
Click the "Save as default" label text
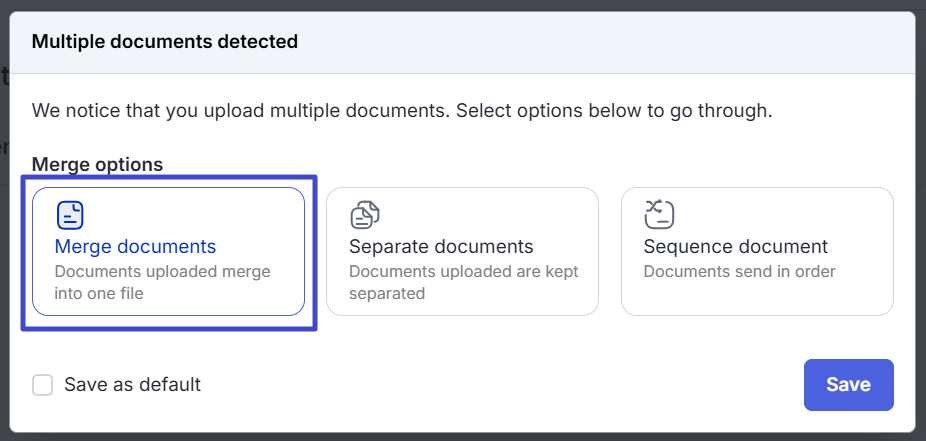coord(132,385)
